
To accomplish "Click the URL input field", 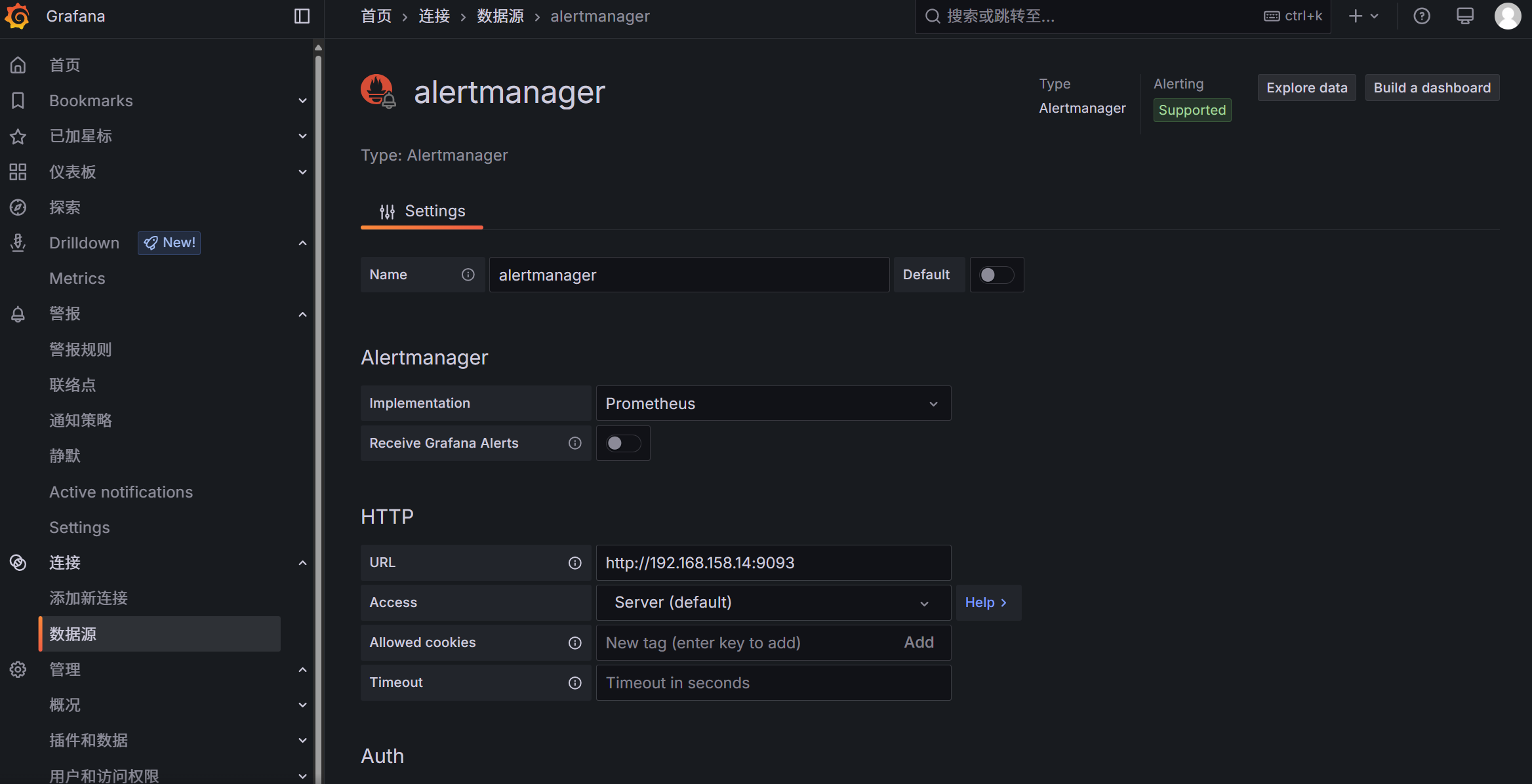I will (x=773, y=562).
